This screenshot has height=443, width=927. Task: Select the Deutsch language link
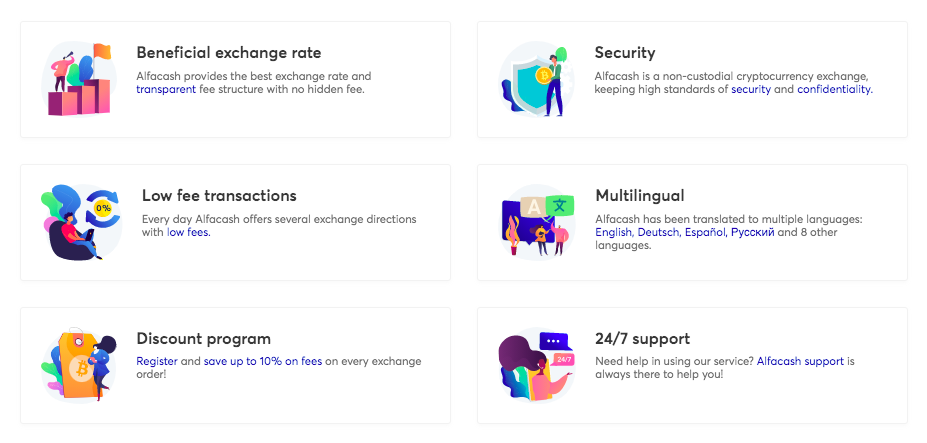(x=660, y=232)
